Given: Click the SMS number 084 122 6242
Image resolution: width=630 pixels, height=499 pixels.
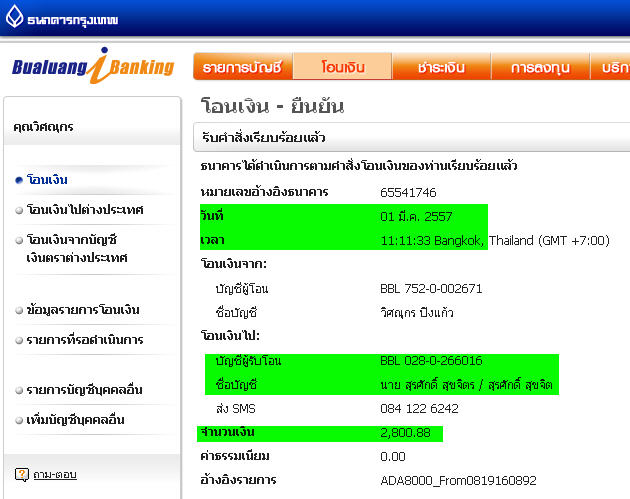Looking at the screenshot, I should [419, 409].
